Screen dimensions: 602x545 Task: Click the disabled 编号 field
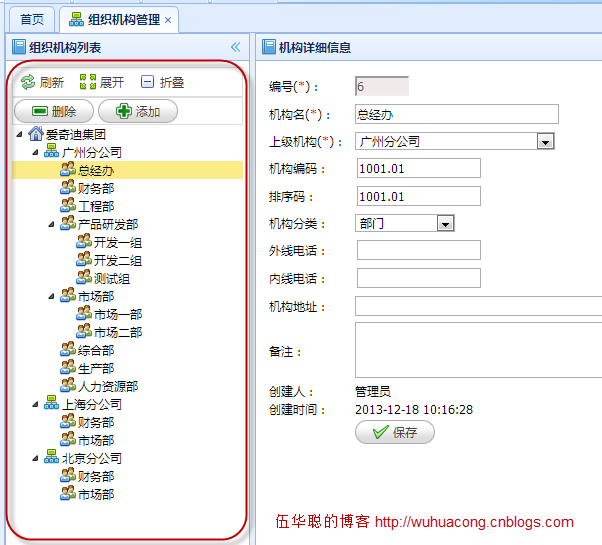(x=382, y=86)
